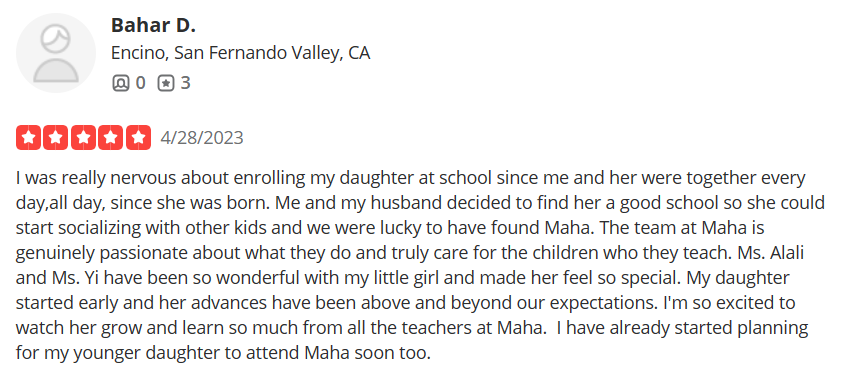Open Bahar D.'s profile via the name

coord(153,25)
